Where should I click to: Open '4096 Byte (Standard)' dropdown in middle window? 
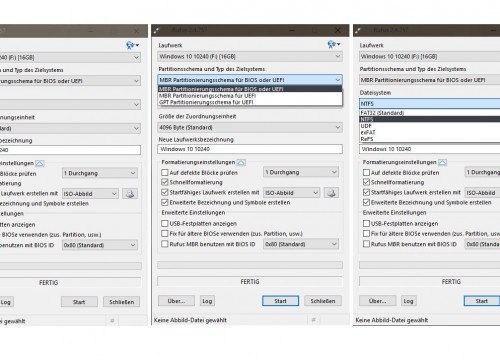pyautogui.click(x=250, y=127)
